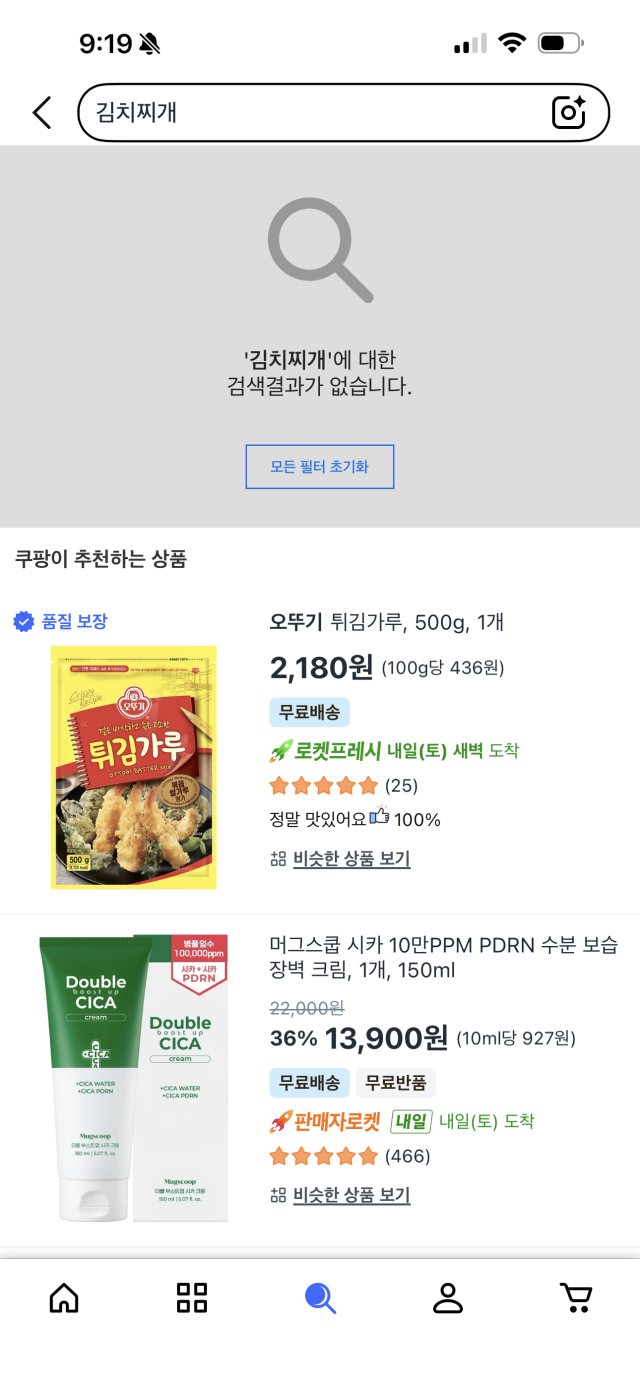Select the Search icon in bottom navigation
The height and width of the screenshot is (1387, 640).
pos(320,1297)
